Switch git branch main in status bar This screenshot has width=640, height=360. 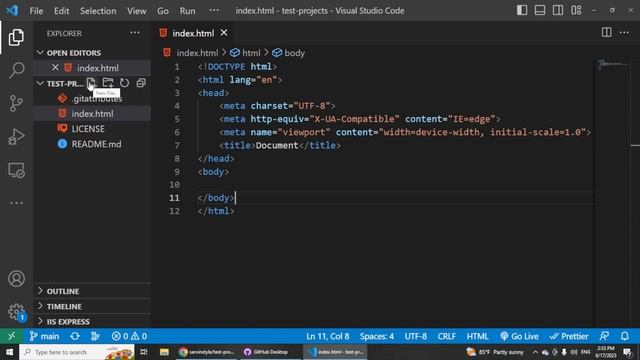pyautogui.click(x=44, y=336)
